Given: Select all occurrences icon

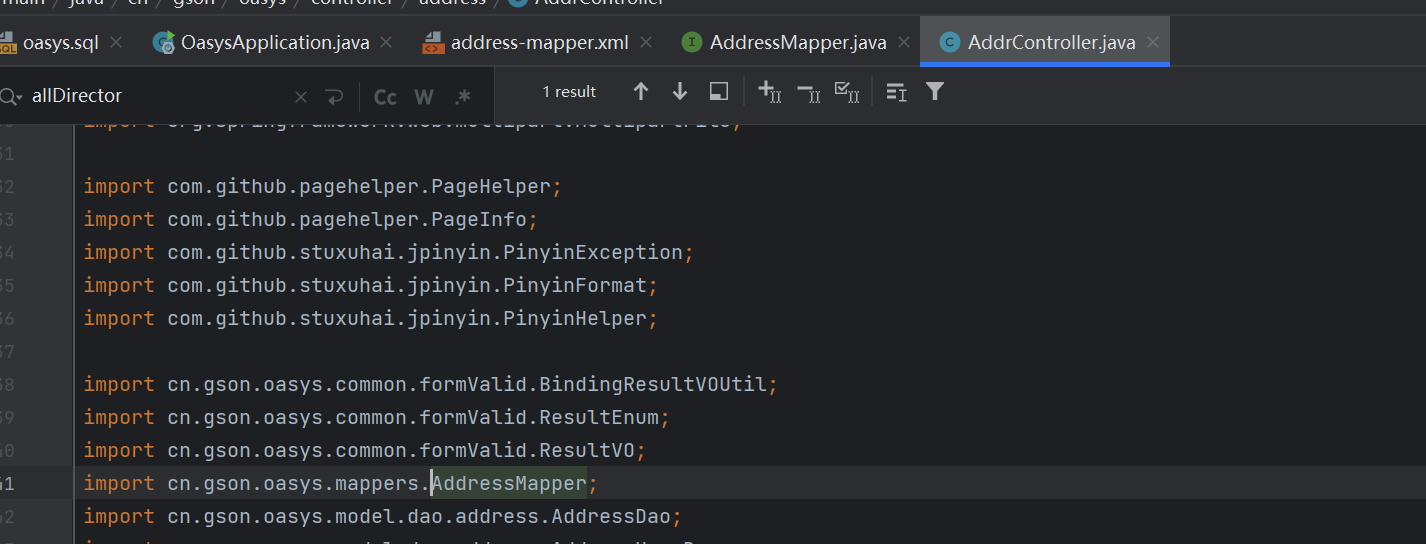Looking at the screenshot, I should [847, 92].
